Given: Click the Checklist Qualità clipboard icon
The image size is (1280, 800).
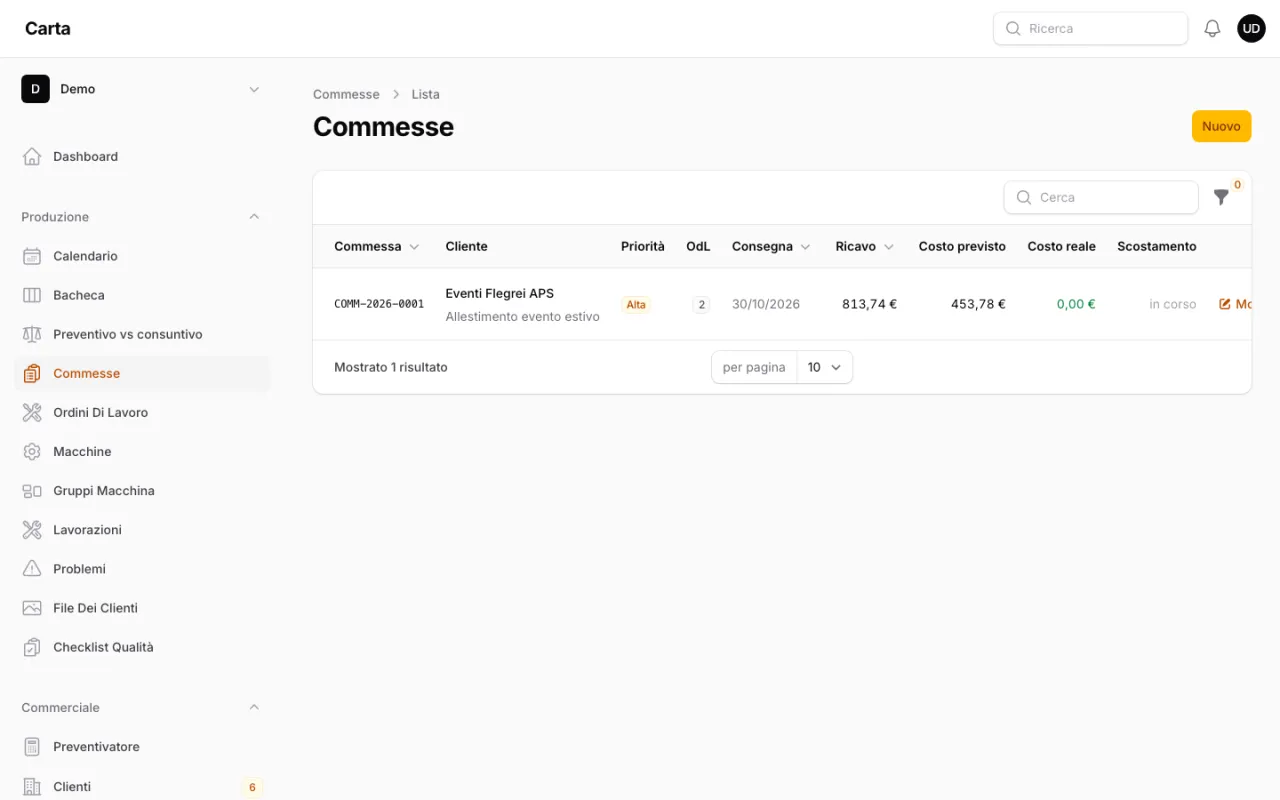Looking at the screenshot, I should (x=32, y=647).
